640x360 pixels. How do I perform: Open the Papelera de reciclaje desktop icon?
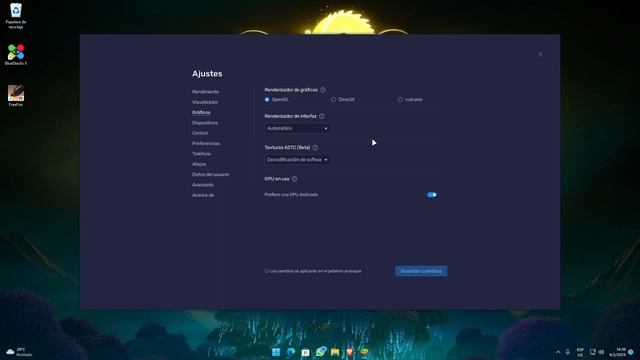(x=16, y=16)
